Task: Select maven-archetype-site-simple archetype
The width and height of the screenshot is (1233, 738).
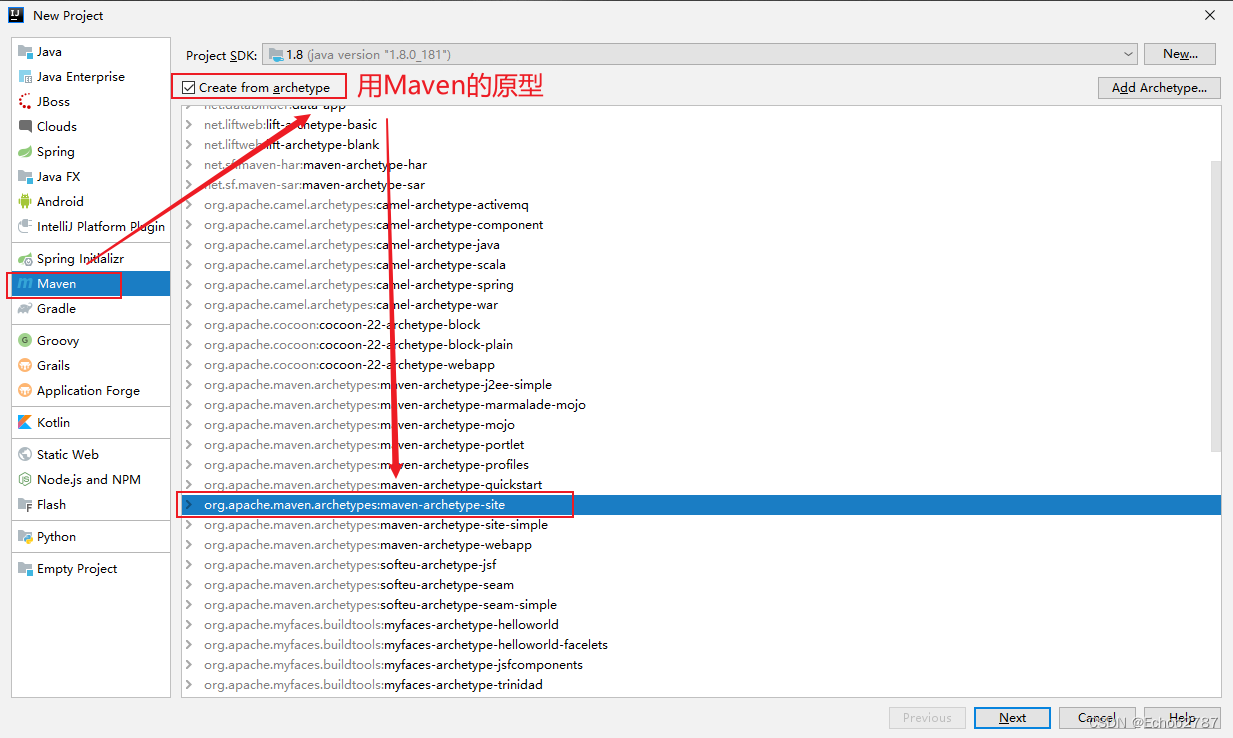Action: coord(701,525)
